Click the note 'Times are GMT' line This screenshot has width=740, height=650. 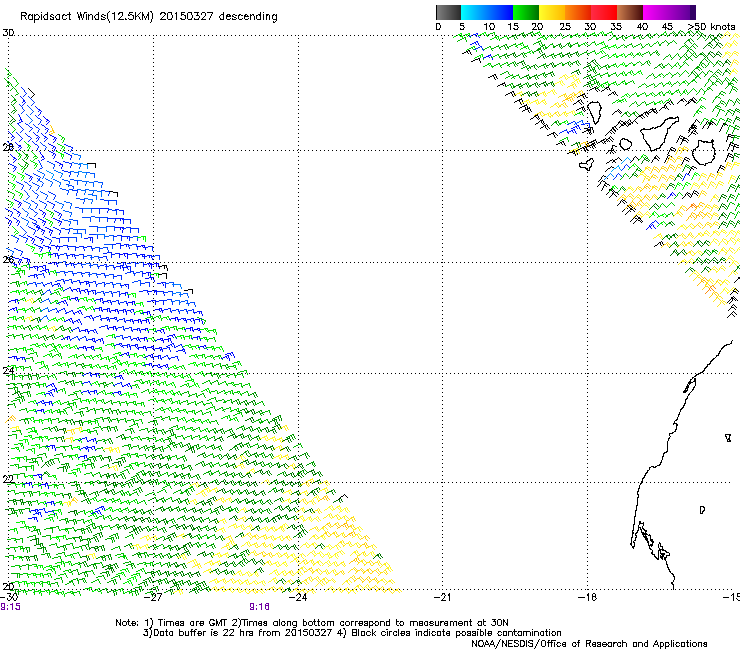click(312, 623)
